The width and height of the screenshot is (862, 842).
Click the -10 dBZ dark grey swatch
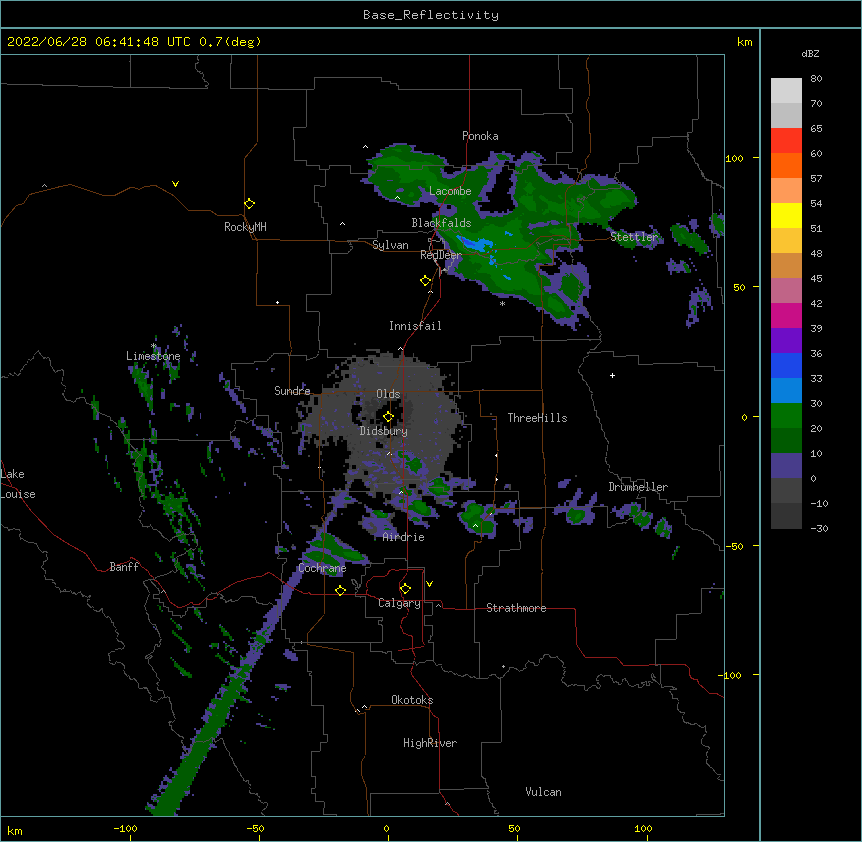click(x=786, y=516)
